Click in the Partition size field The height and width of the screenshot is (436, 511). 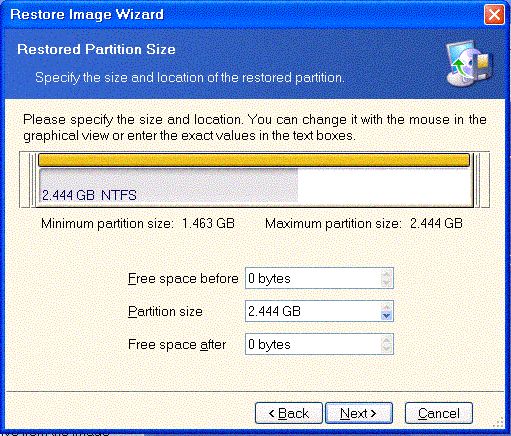(x=313, y=311)
